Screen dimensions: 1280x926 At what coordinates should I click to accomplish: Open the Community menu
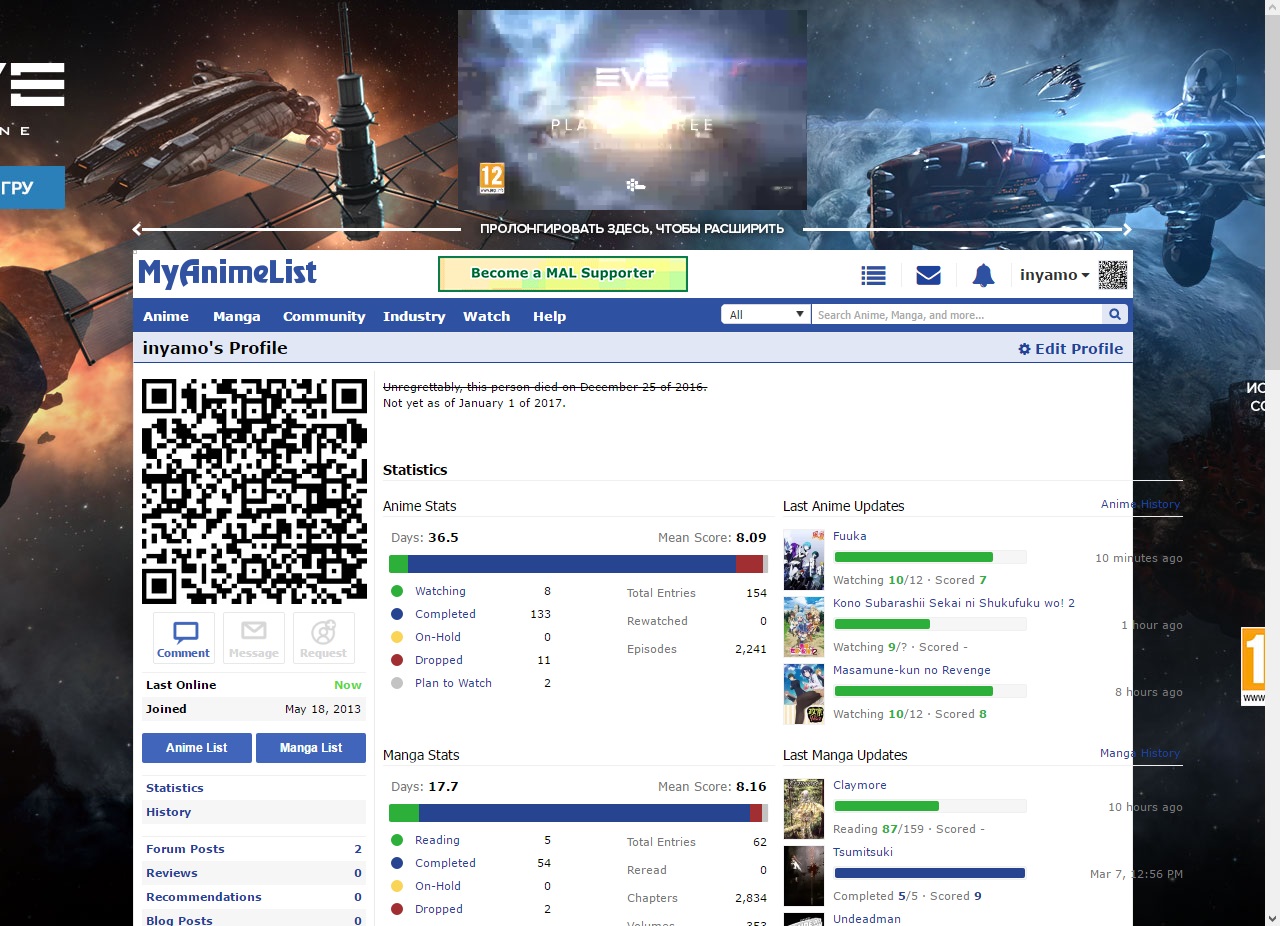coord(324,316)
